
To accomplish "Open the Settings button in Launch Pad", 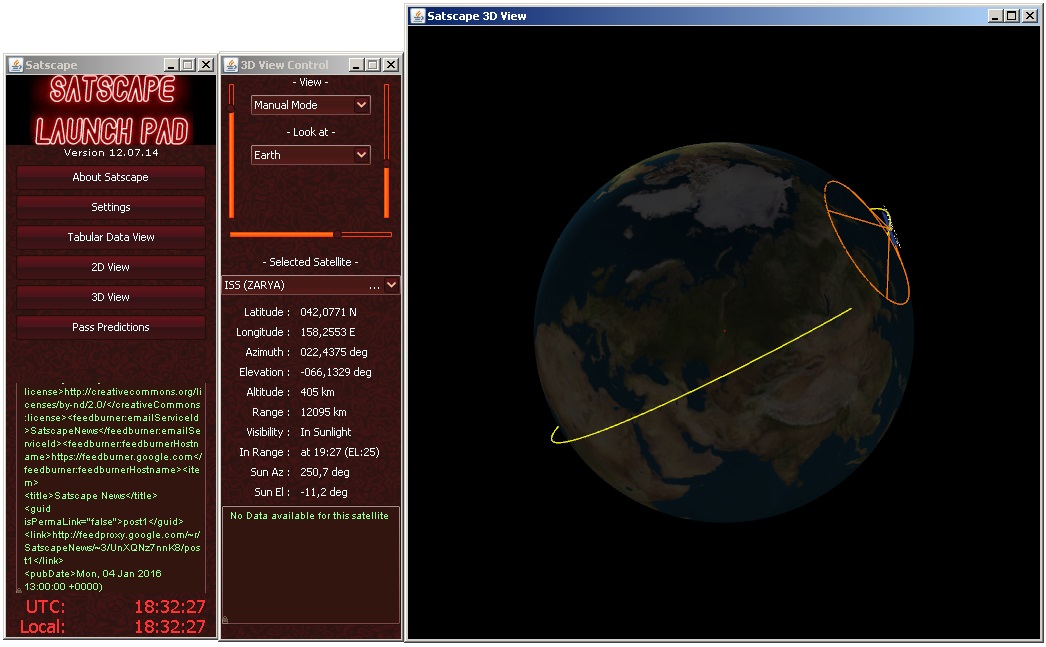I will tap(111, 207).
